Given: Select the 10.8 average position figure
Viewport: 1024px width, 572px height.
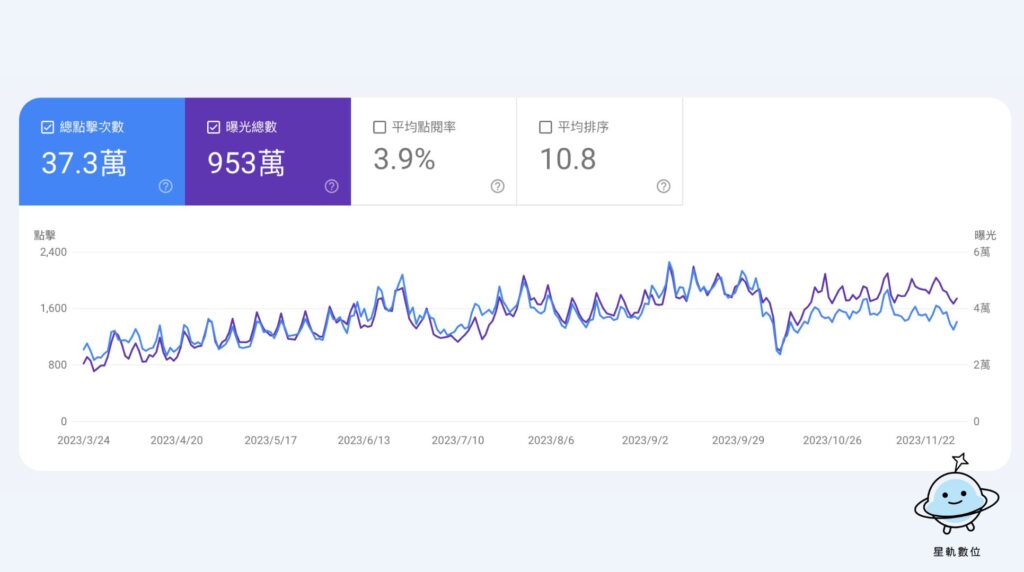Looking at the screenshot, I should [568, 159].
